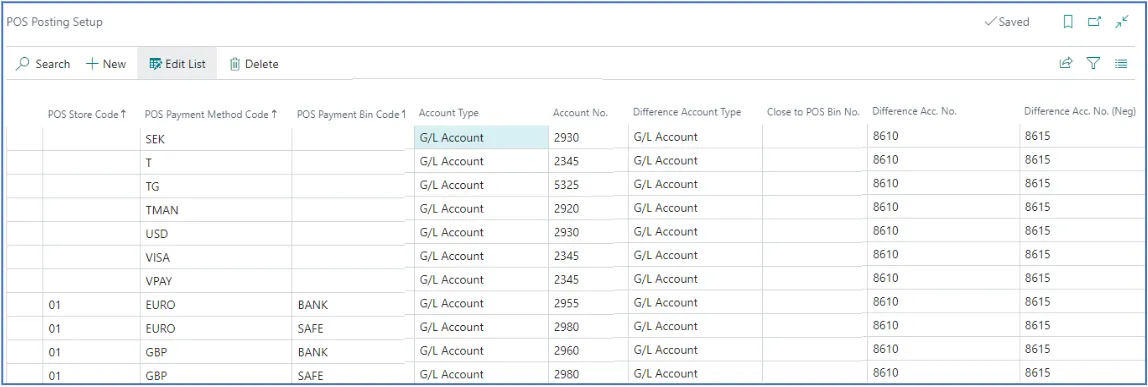Select the USD payment method cell
1148x387 pixels.
click(216, 234)
